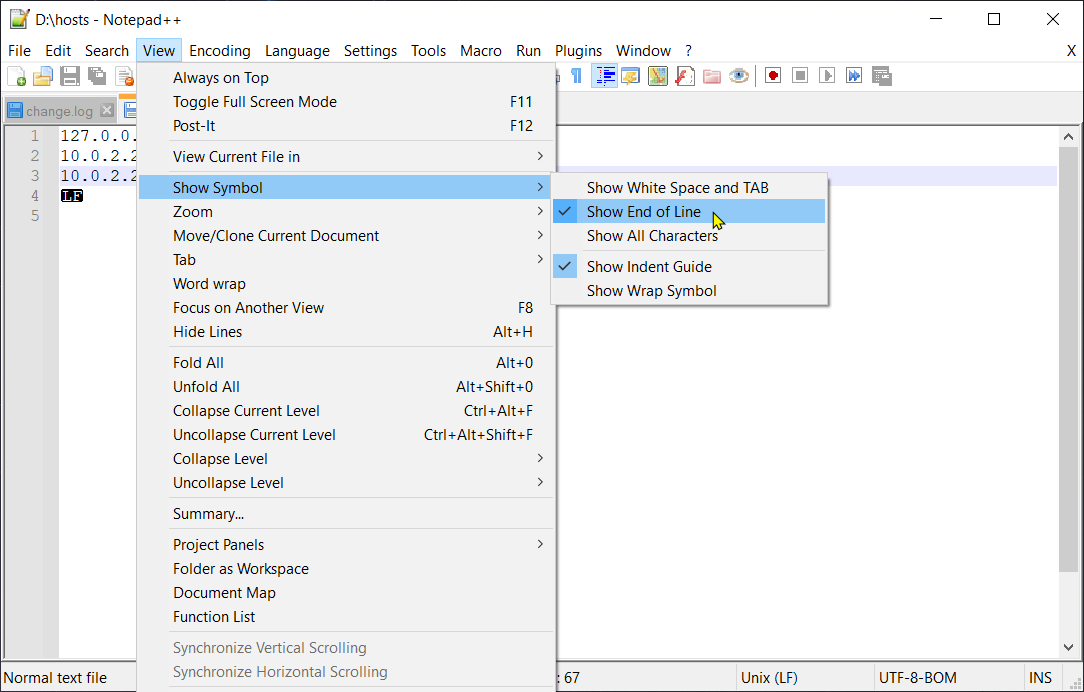
Task: Toggle the Indent Guide toolbar icon
Action: click(604, 75)
